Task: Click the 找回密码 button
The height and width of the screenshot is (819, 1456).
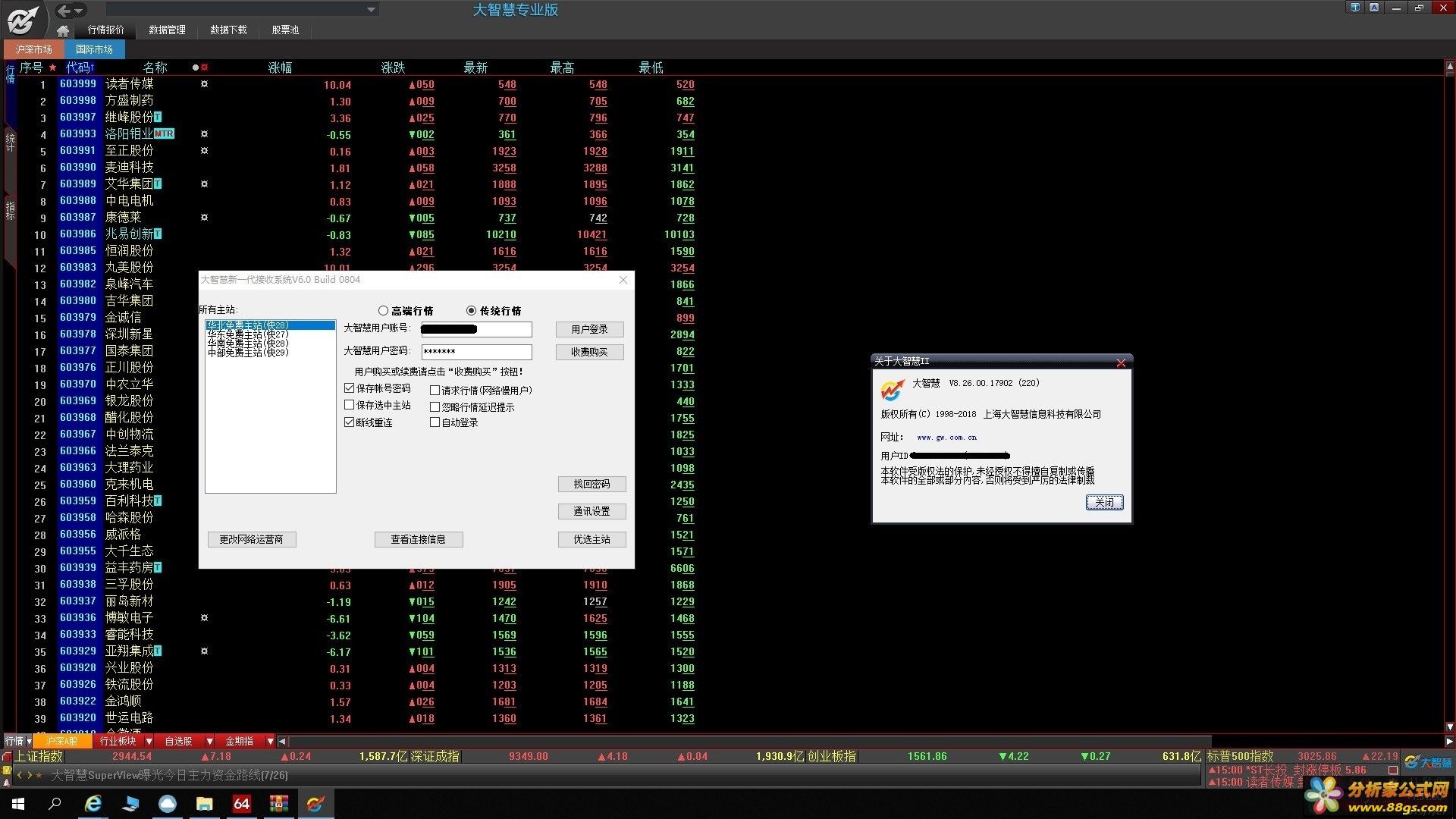Action: click(591, 484)
